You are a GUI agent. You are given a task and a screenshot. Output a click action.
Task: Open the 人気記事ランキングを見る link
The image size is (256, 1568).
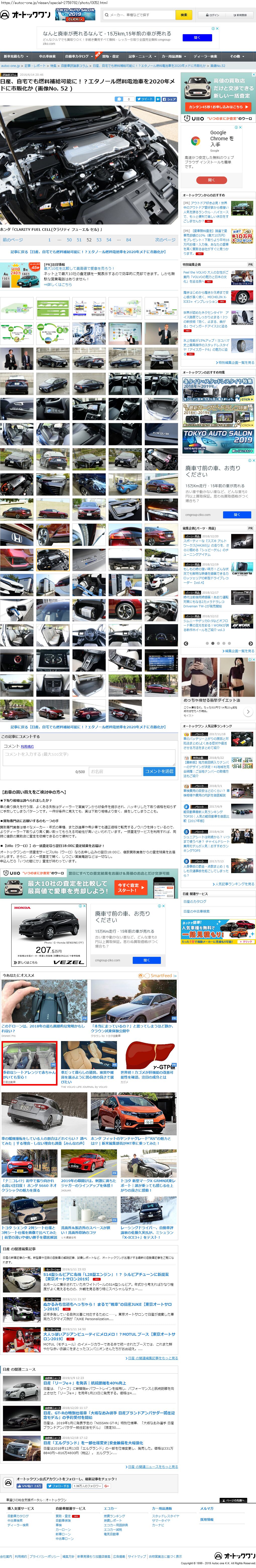tap(233, 884)
